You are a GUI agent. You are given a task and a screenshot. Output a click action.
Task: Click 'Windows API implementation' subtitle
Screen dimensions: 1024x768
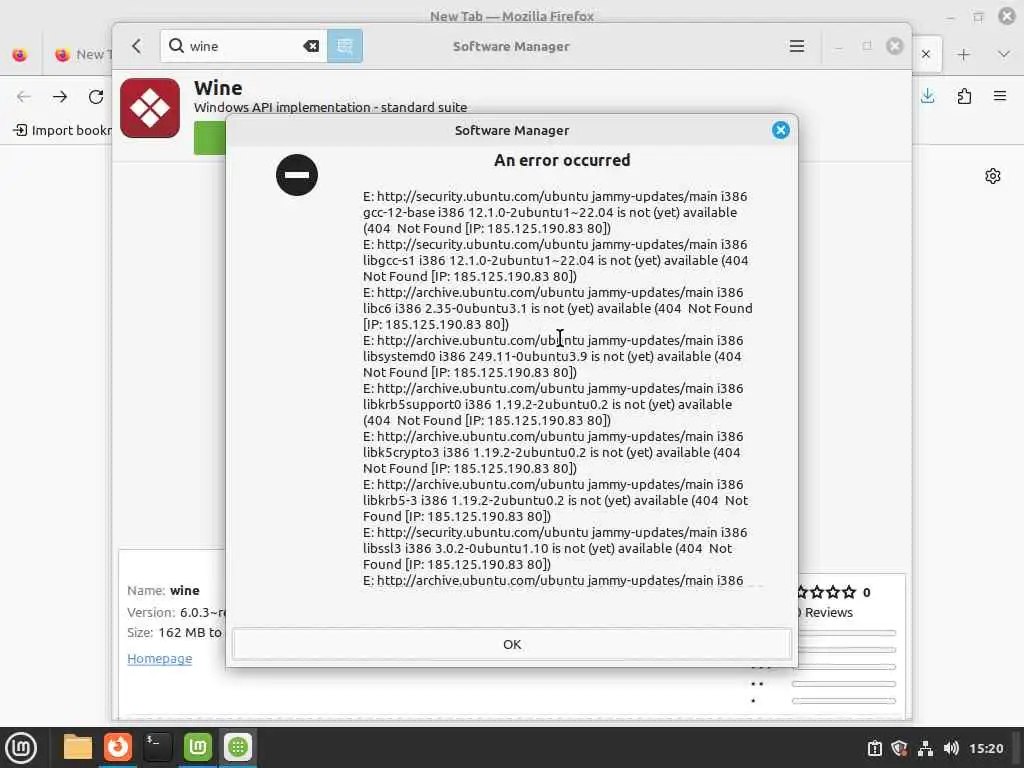coord(330,107)
